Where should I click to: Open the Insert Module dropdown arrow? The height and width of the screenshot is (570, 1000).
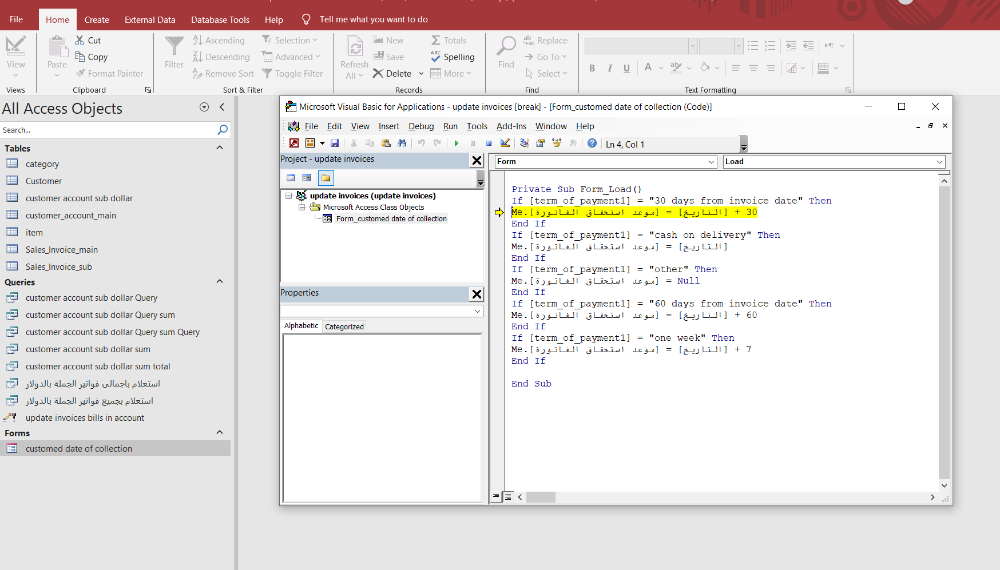322,143
